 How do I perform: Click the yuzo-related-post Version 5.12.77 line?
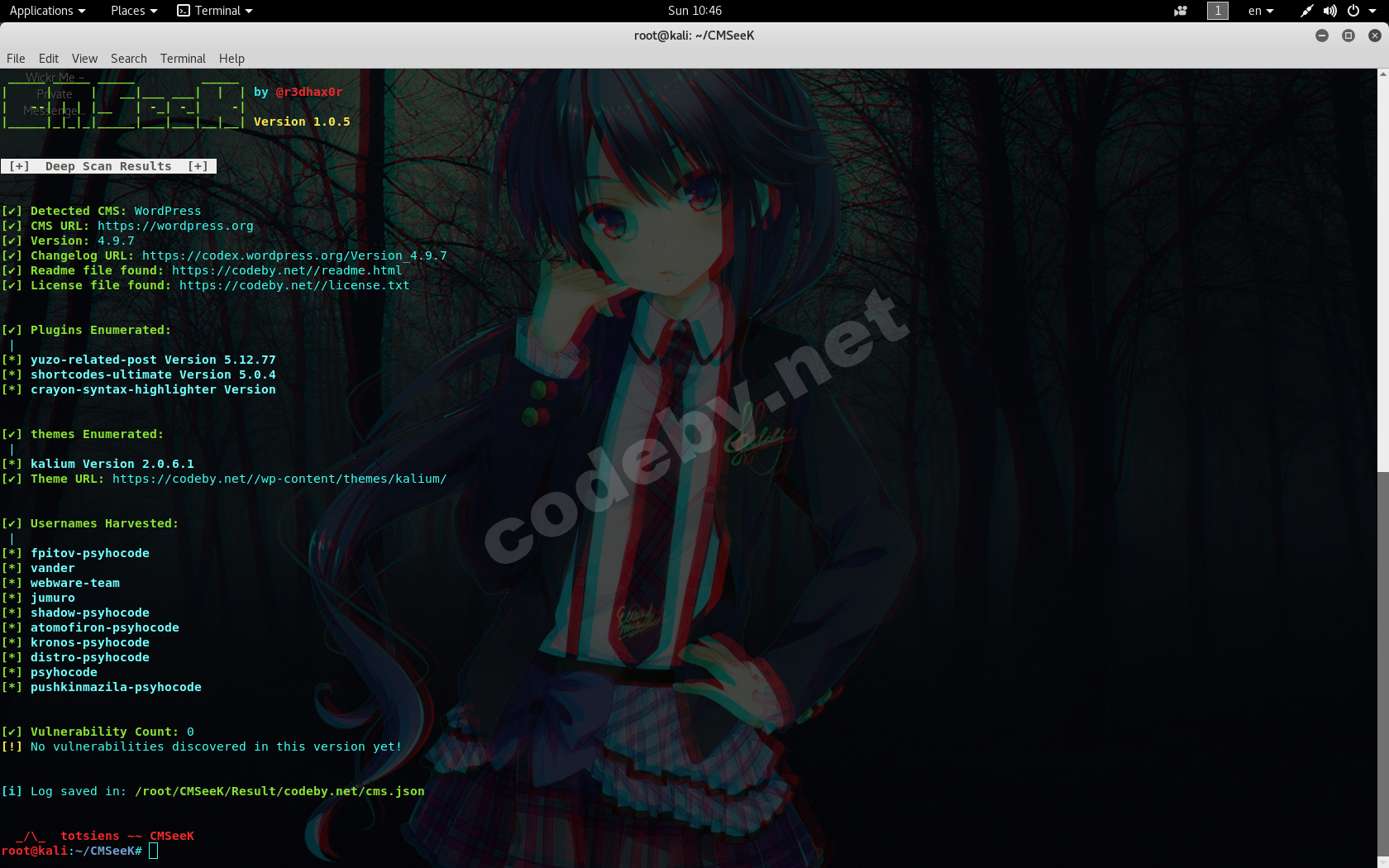[x=138, y=360]
